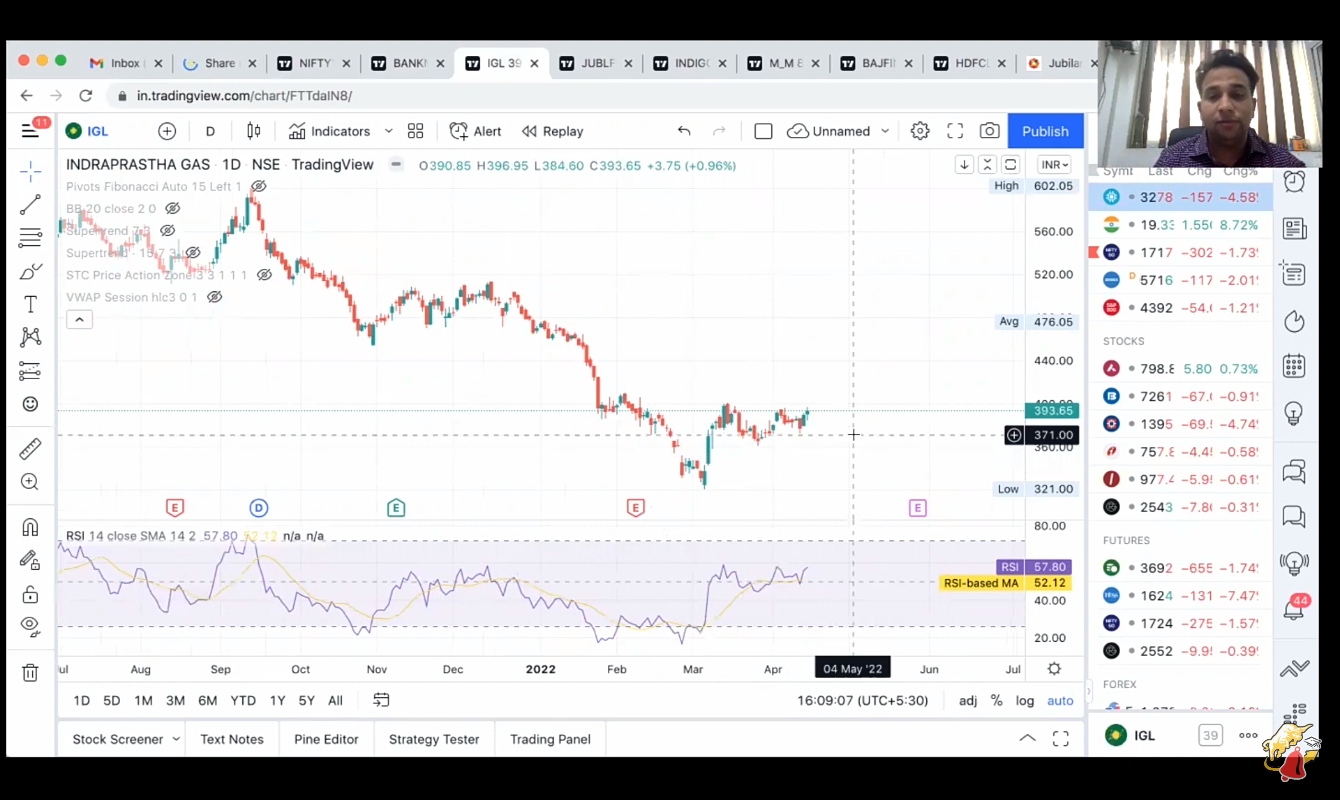The width and height of the screenshot is (1340, 800).
Task: Toggle visibility of Pivots Fibonacci indicator
Action: click(x=259, y=187)
